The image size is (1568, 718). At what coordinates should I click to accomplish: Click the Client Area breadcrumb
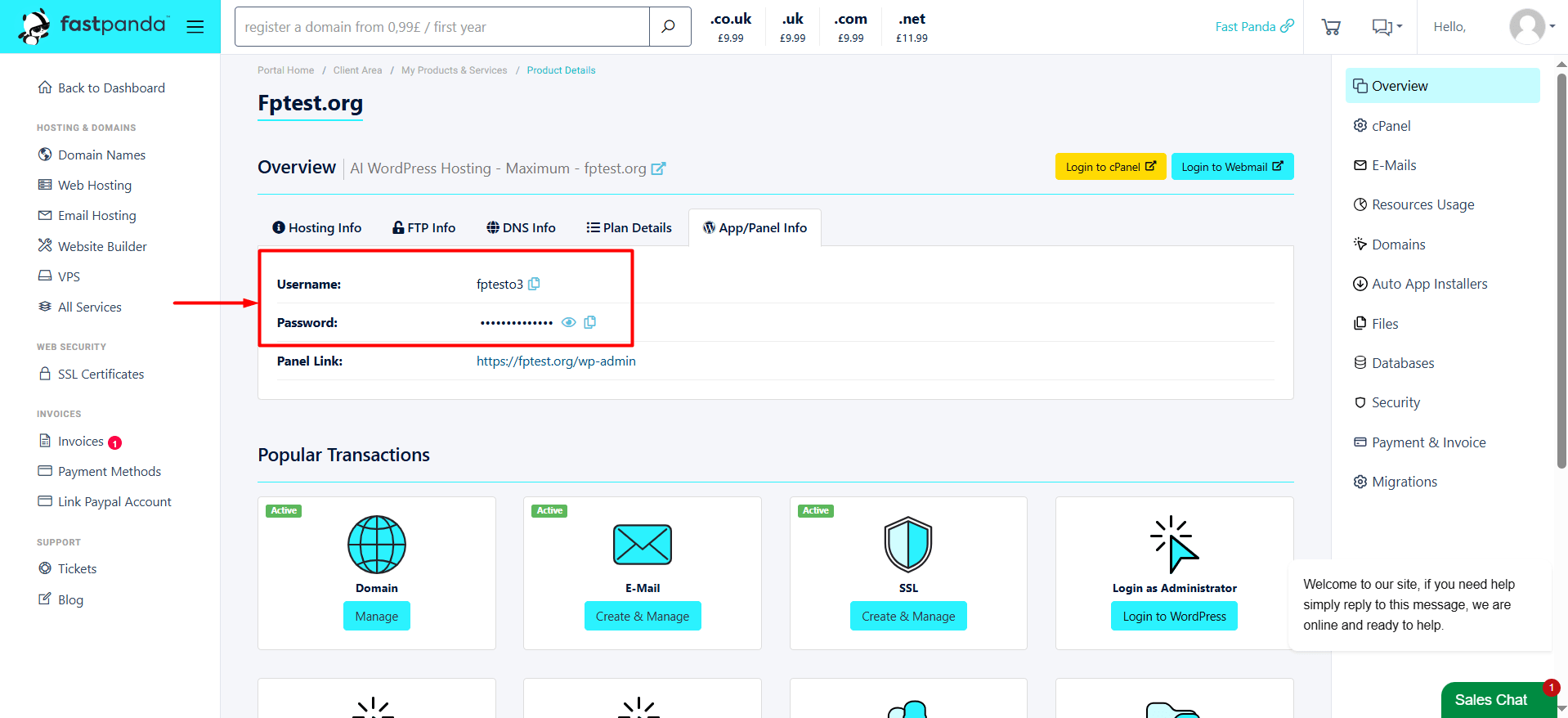(x=357, y=70)
